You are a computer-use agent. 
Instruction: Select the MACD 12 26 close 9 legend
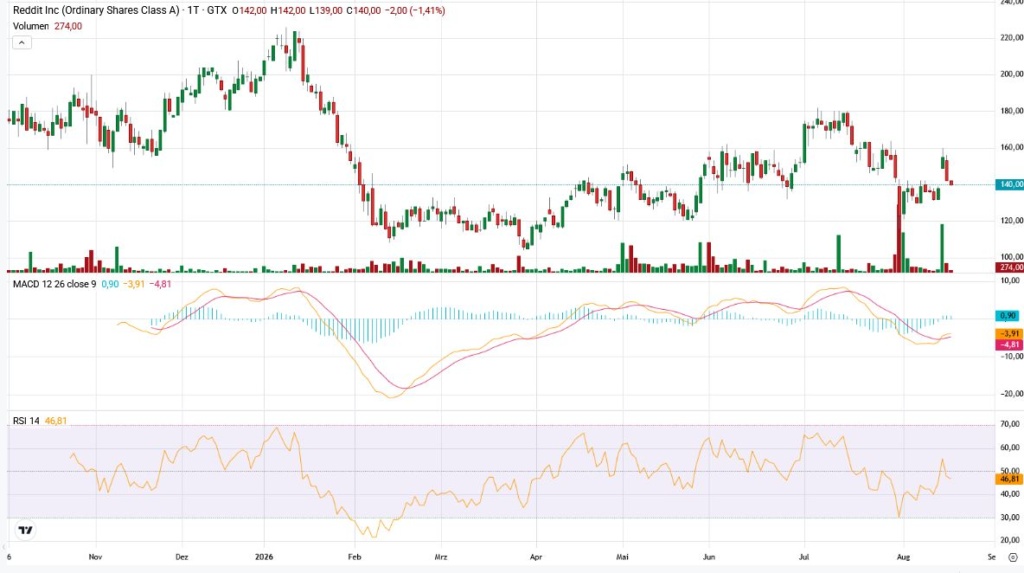pos(55,284)
